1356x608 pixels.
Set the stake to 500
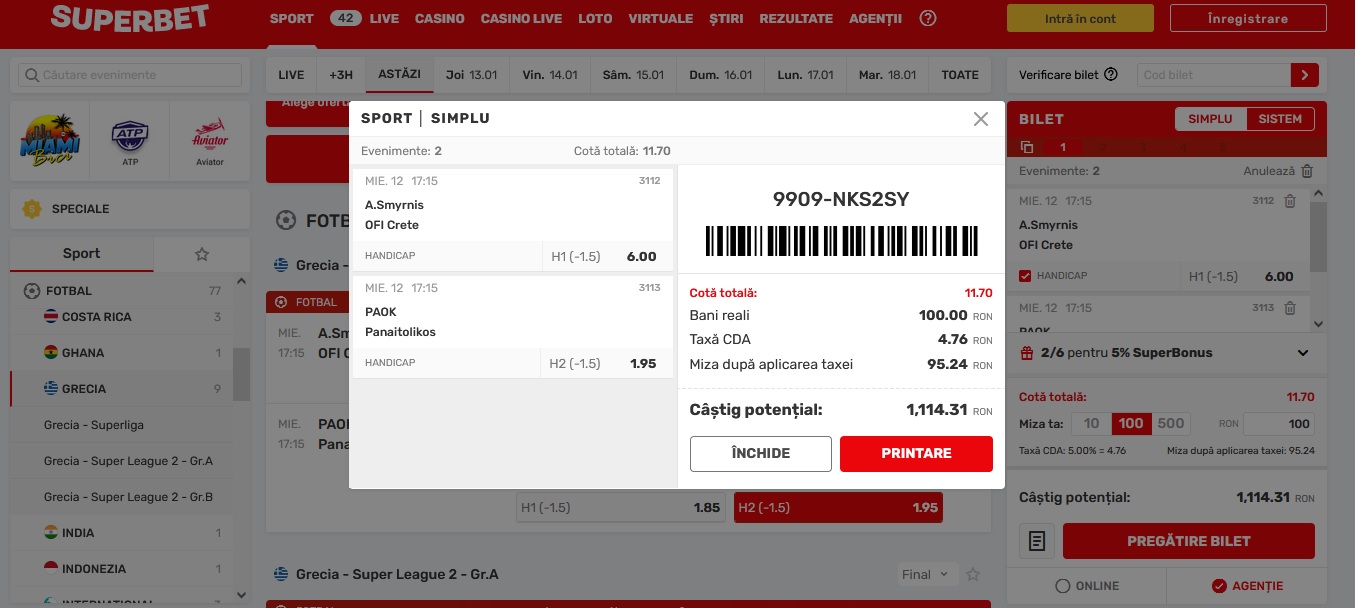coord(1171,424)
